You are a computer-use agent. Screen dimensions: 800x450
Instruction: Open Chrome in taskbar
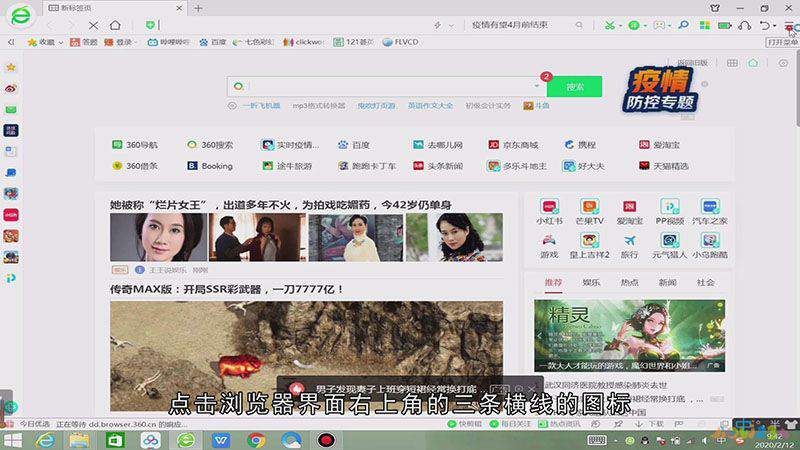(256, 440)
